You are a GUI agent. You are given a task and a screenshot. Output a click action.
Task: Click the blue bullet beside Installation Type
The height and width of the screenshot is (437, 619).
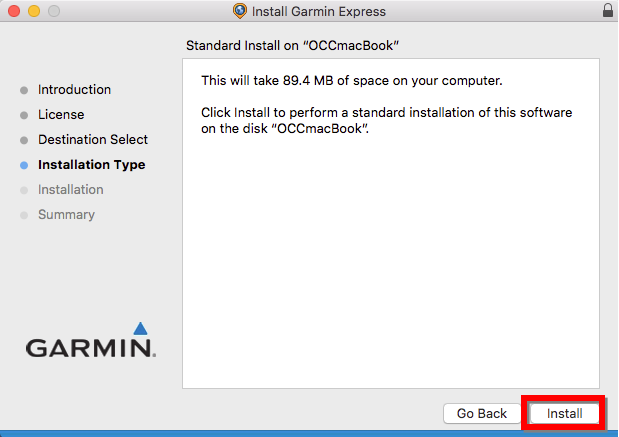tap(24, 166)
